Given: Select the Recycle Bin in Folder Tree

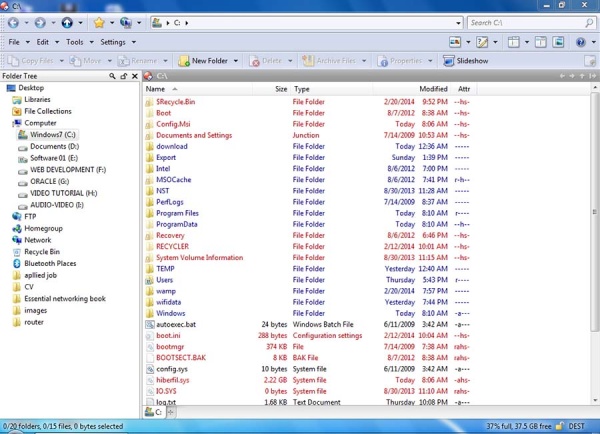Looking at the screenshot, I should coord(42,252).
